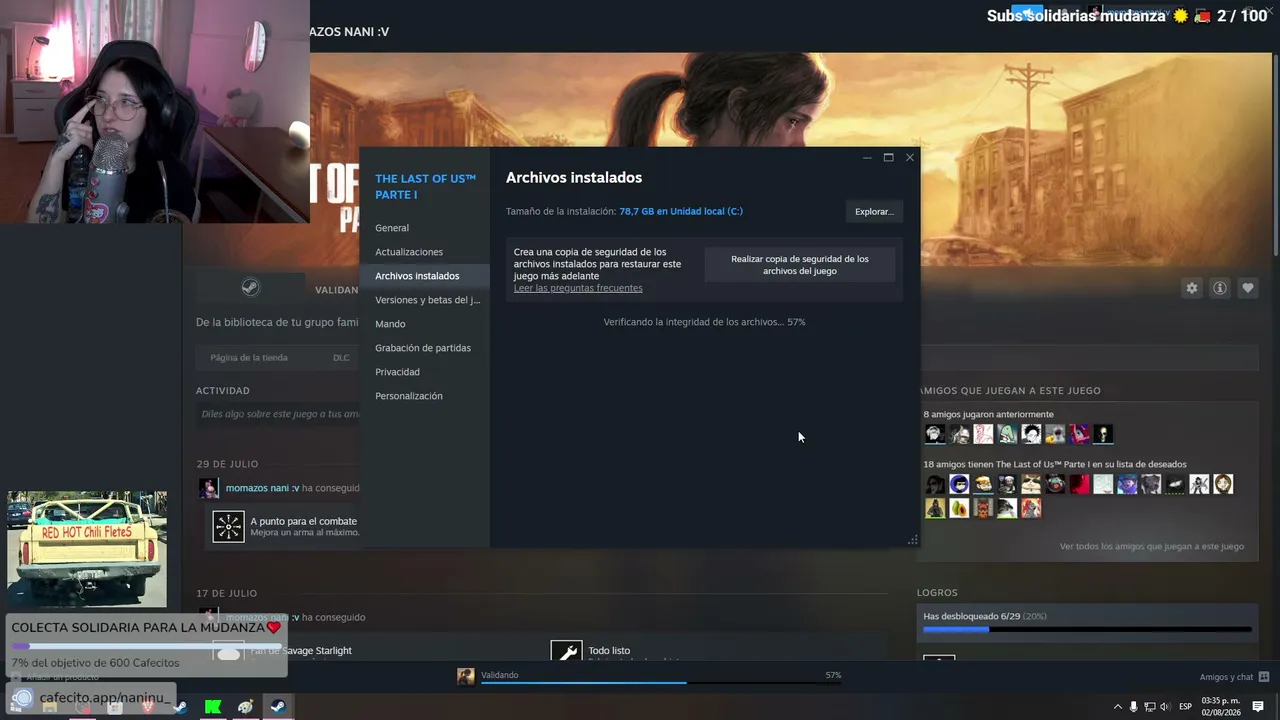This screenshot has height=720, width=1280.
Task: Open game settings gear icon
Action: pyautogui.click(x=1191, y=288)
